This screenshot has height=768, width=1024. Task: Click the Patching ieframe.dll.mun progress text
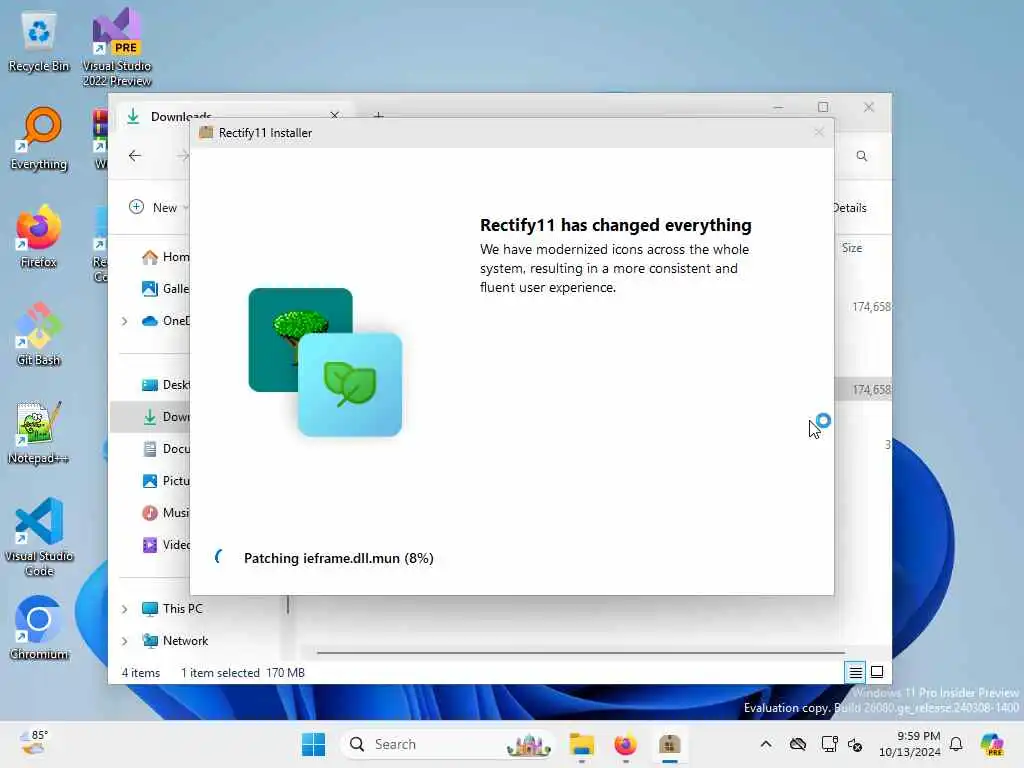[x=338, y=558]
